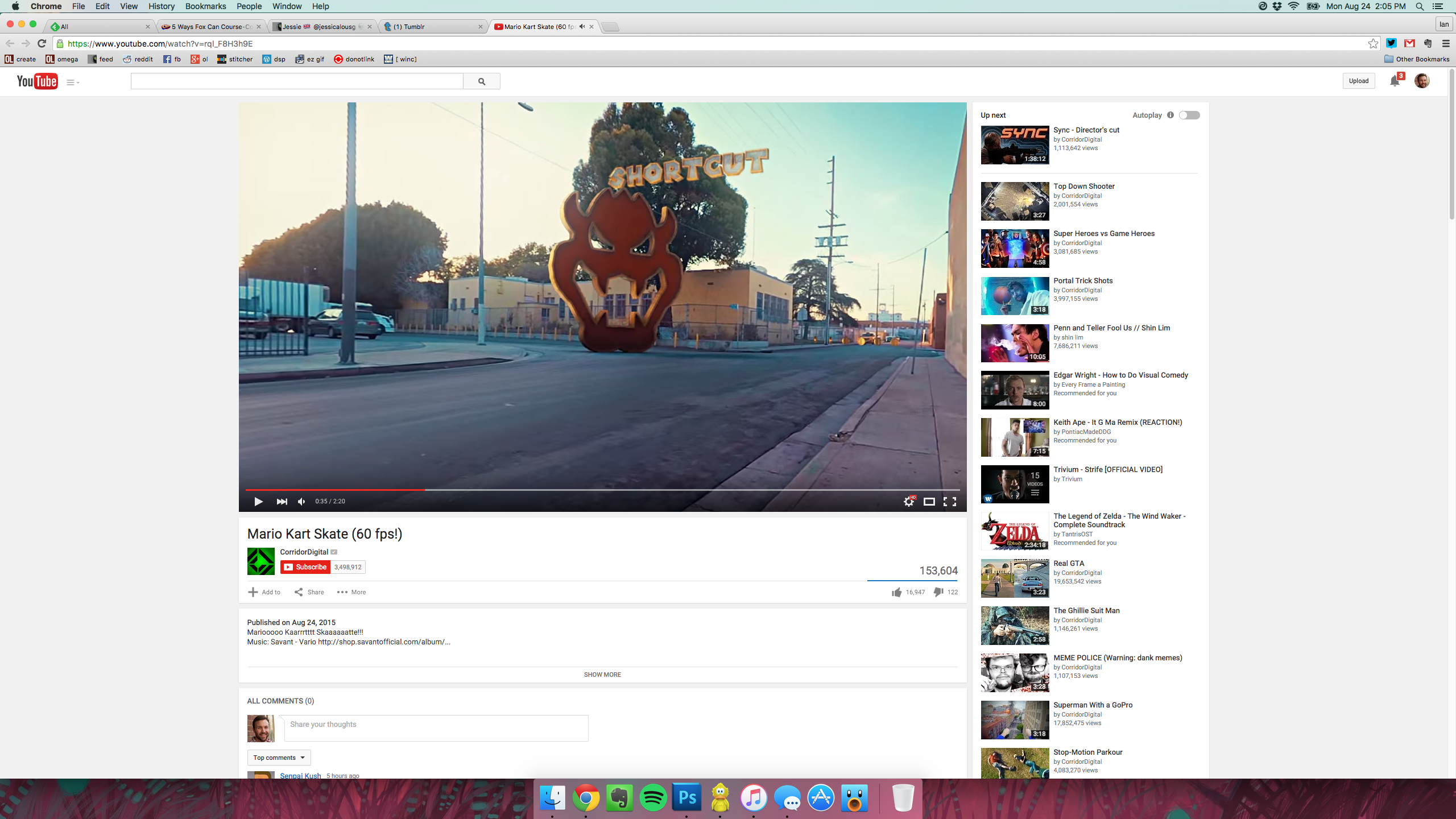Open Chrome profile Ian button
1456x819 pixels.
coord(1443,24)
